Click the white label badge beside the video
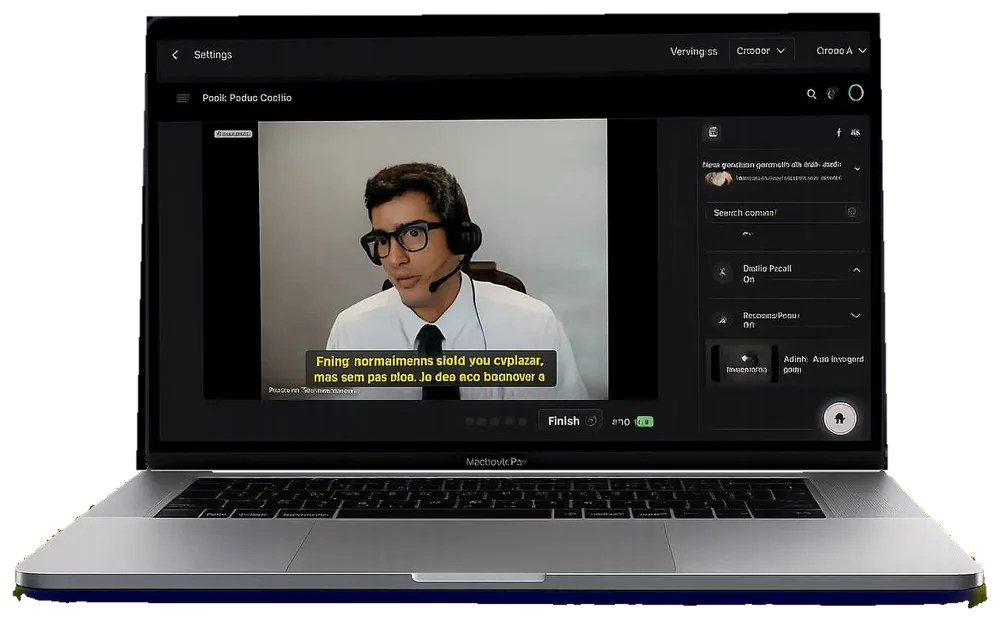The width and height of the screenshot is (1000, 621). 233,134
